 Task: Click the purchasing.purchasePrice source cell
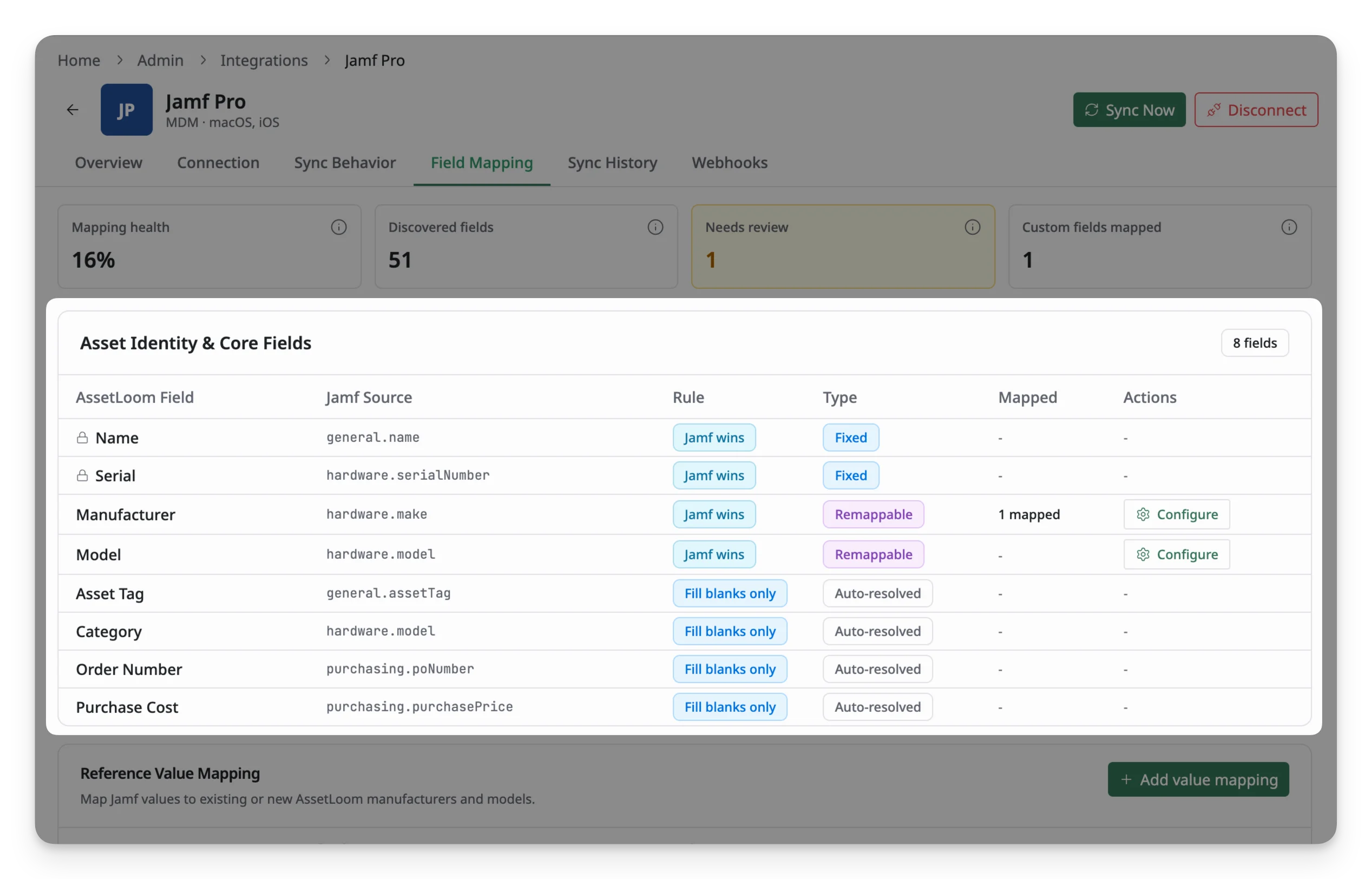click(x=419, y=706)
